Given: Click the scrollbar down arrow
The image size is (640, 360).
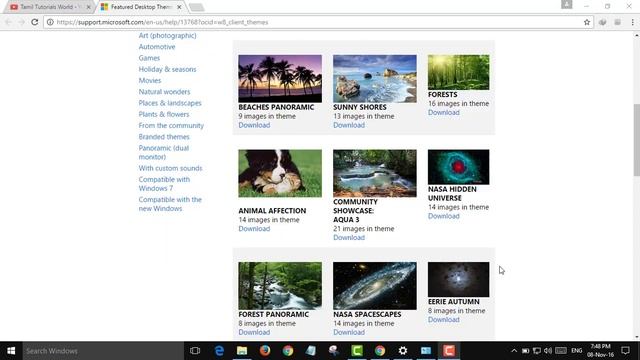Looking at the screenshot, I should pyautogui.click(x=636, y=337).
